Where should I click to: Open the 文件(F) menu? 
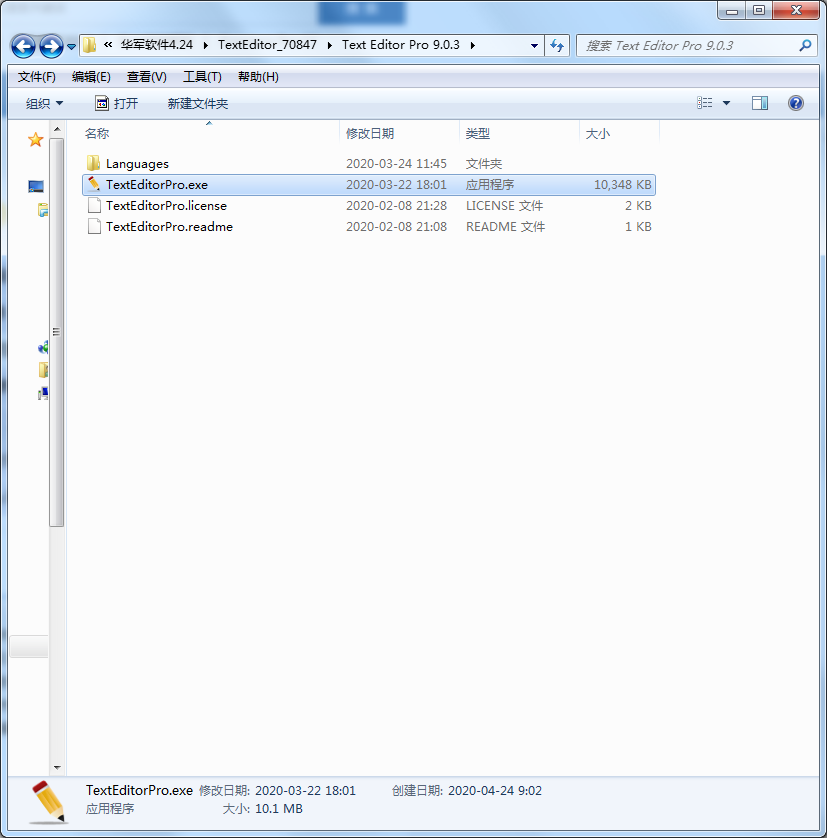point(36,77)
